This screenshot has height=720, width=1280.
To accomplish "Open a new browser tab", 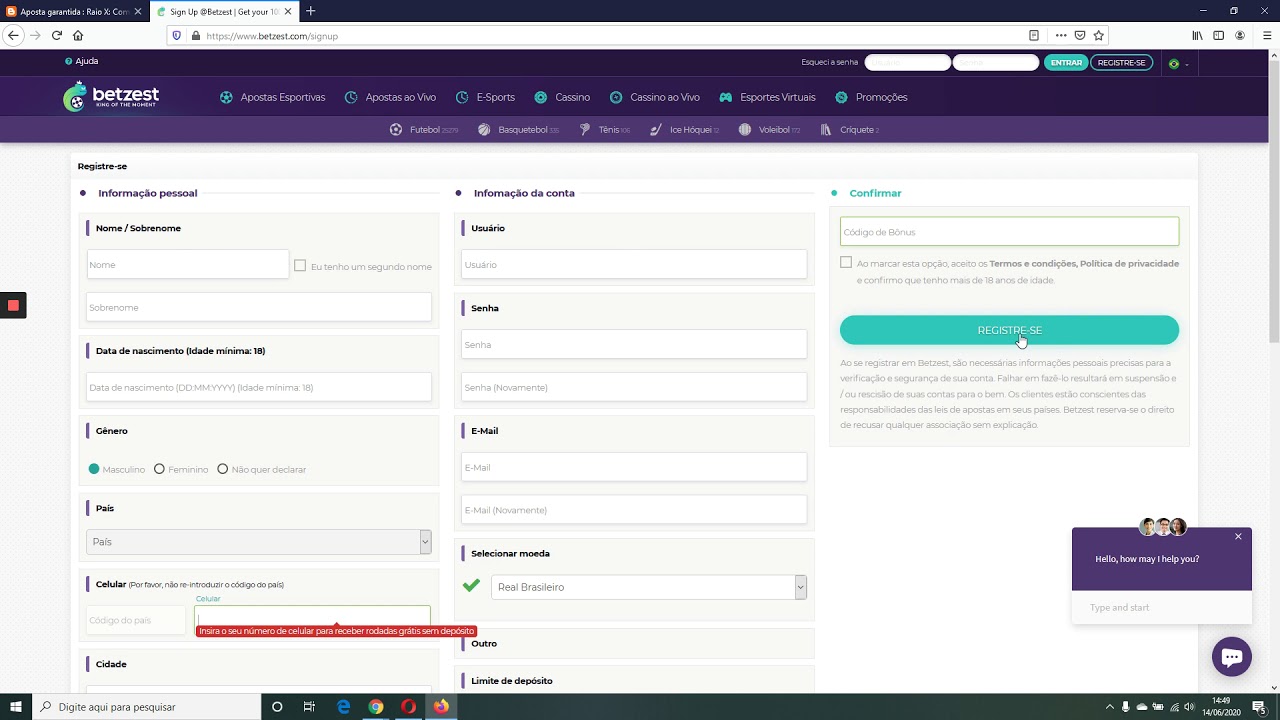I will (x=310, y=11).
